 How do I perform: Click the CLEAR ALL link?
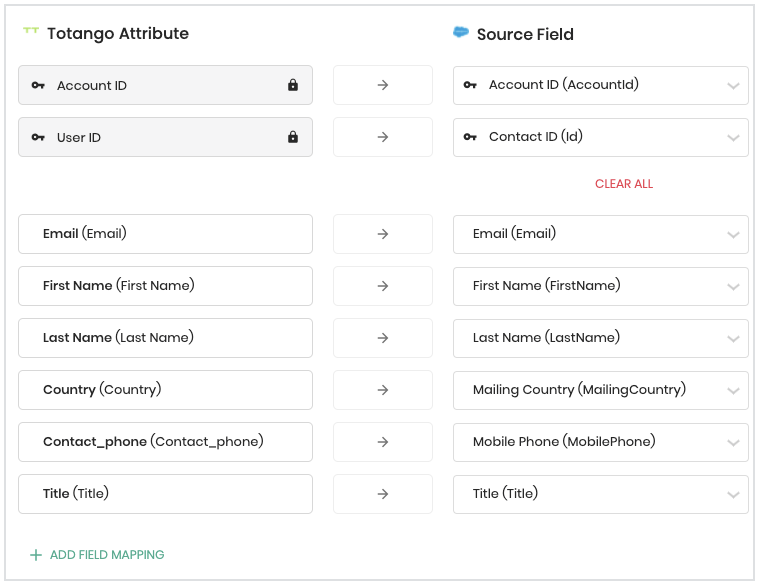point(624,184)
